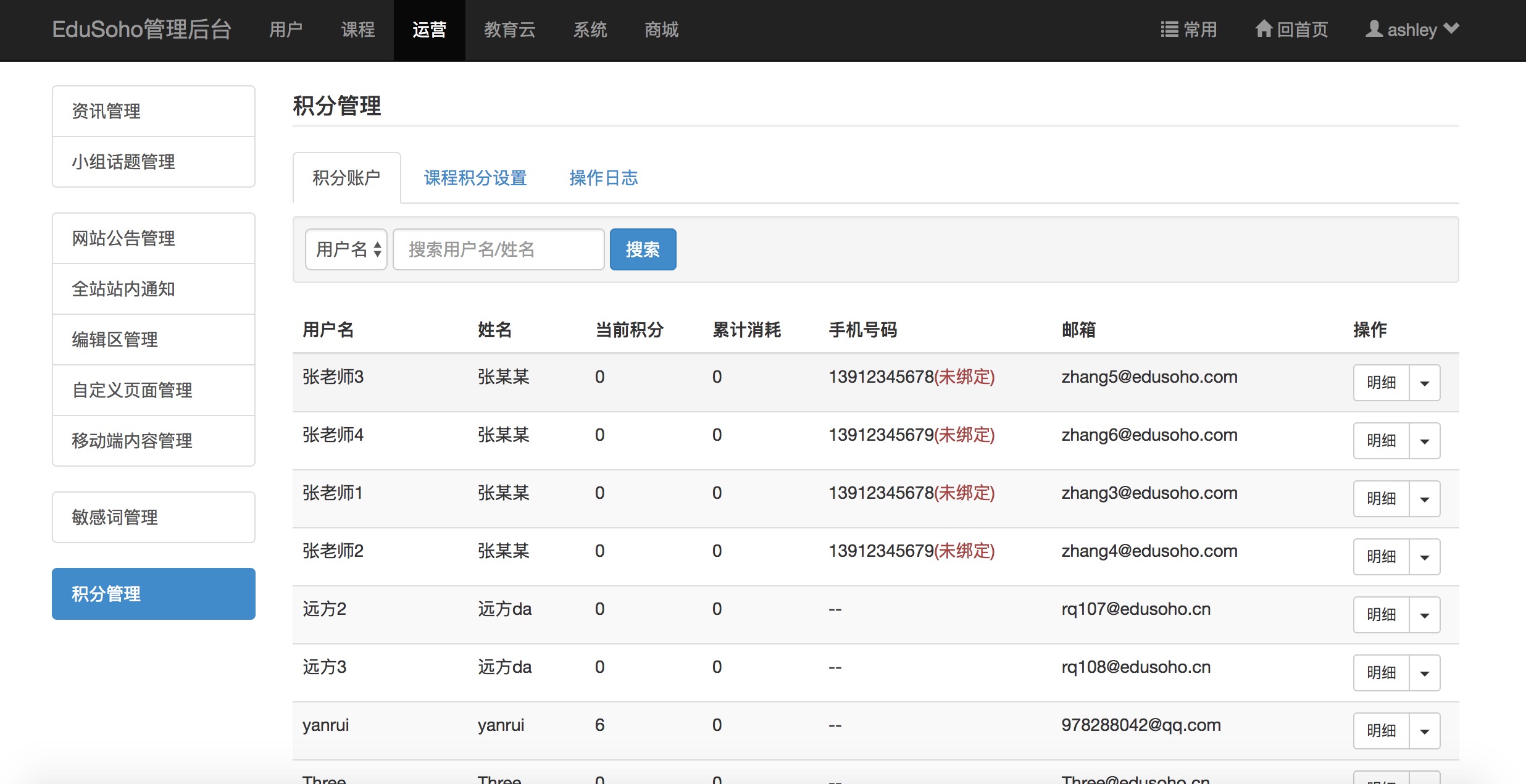Screen dimensions: 1526x784
Task: Switch to the 操作日志 tab
Action: (604, 178)
